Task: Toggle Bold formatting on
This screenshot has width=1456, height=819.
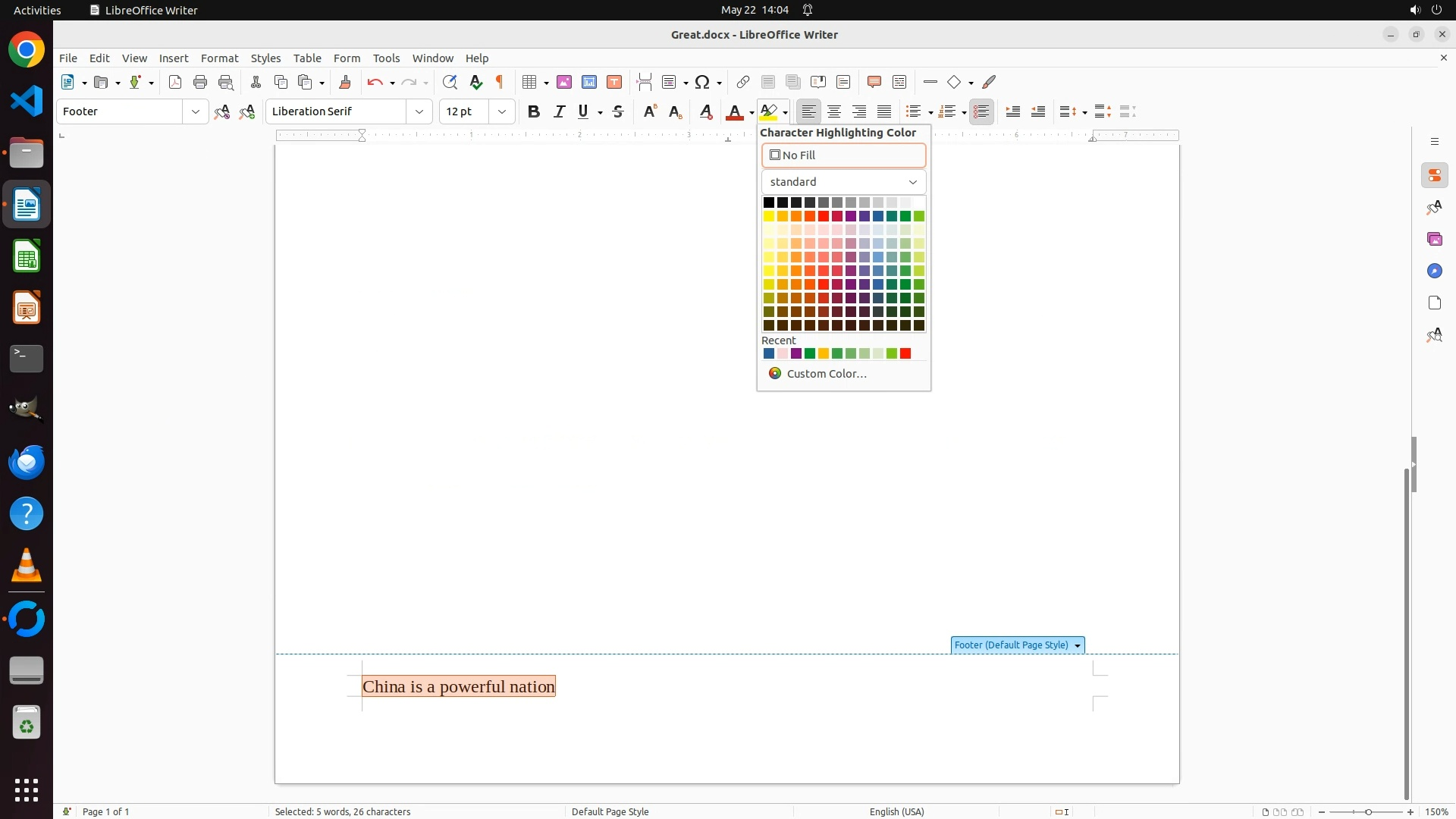Action: [x=534, y=112]
